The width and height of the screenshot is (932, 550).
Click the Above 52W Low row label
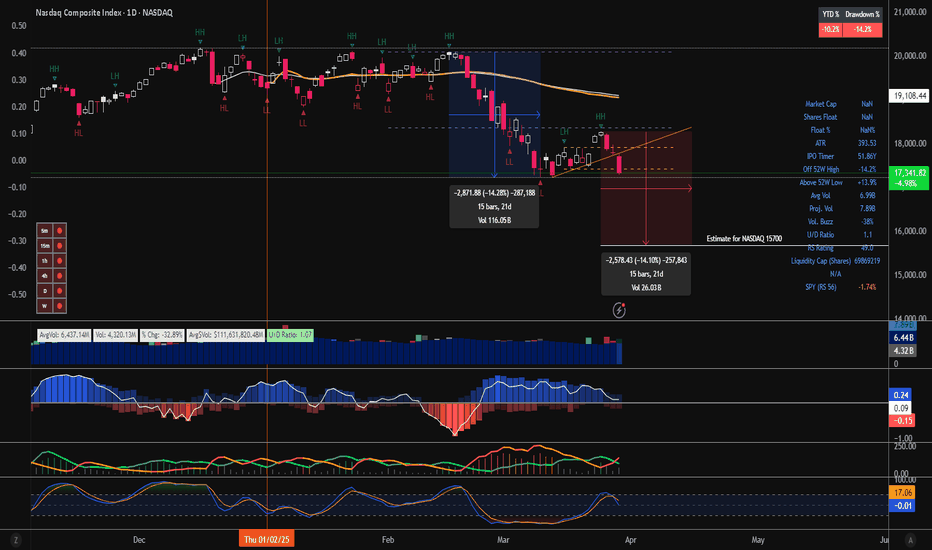coord(821,183)
